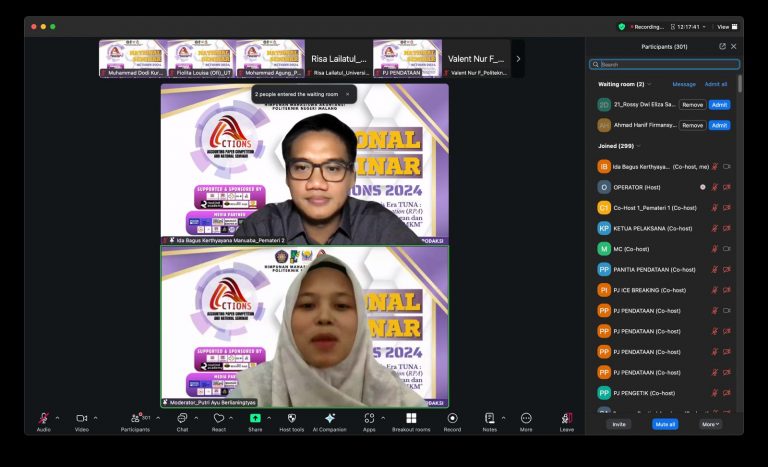Image resolution: width=768 pixels, height=467 pixels.
Task: Open the meeting timer dropdown
Action: pos(704,27)
